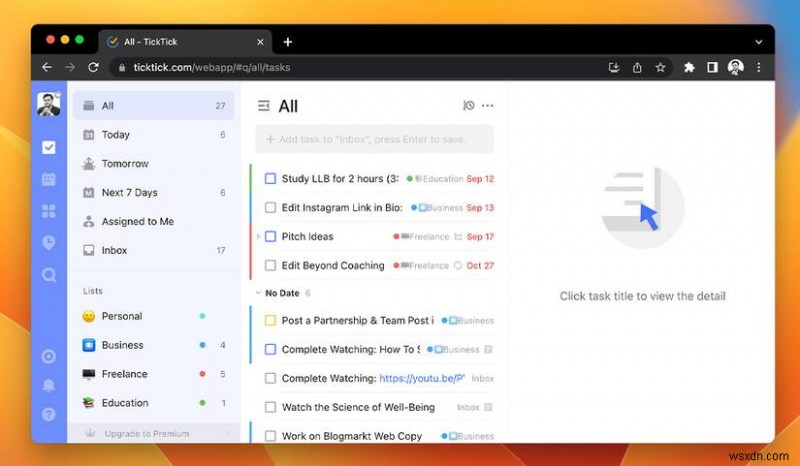Image resolution: width=800 pixels, height=466 pixels.
Task: Click the browser forward arrow
Action: click(70, 67)
